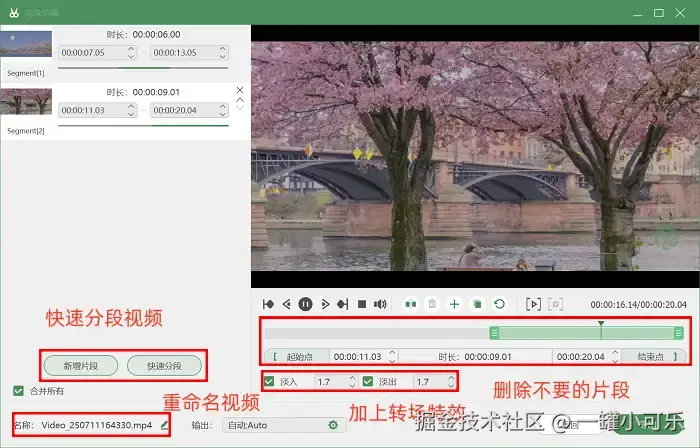This screenshot has width=700, height=448.
Task: Uncheck the 合并所有 merge all checkbox
Action: (18, 391)
